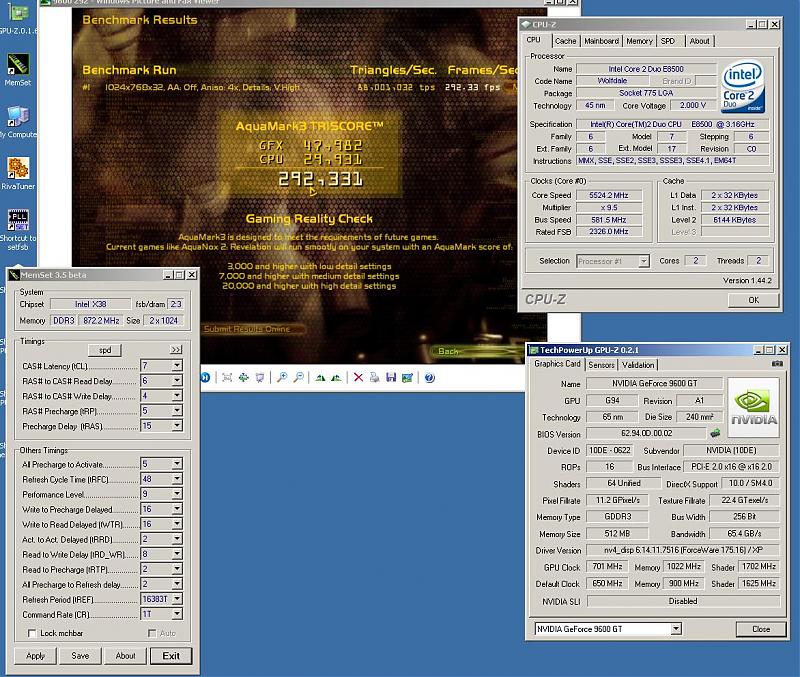Open Picture Viewer help icon
Screen dimensions: 800x677
430,378
